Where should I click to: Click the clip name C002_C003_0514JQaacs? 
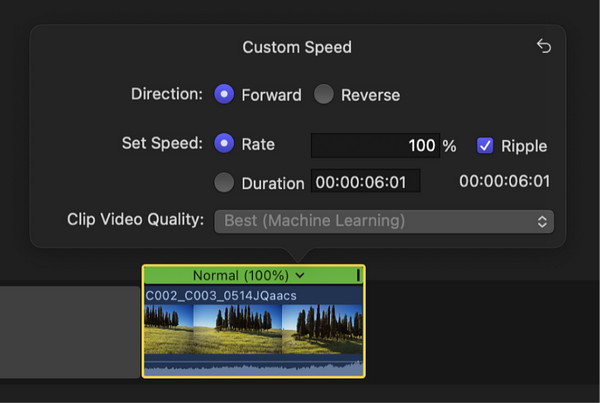(x=221, y=296)
